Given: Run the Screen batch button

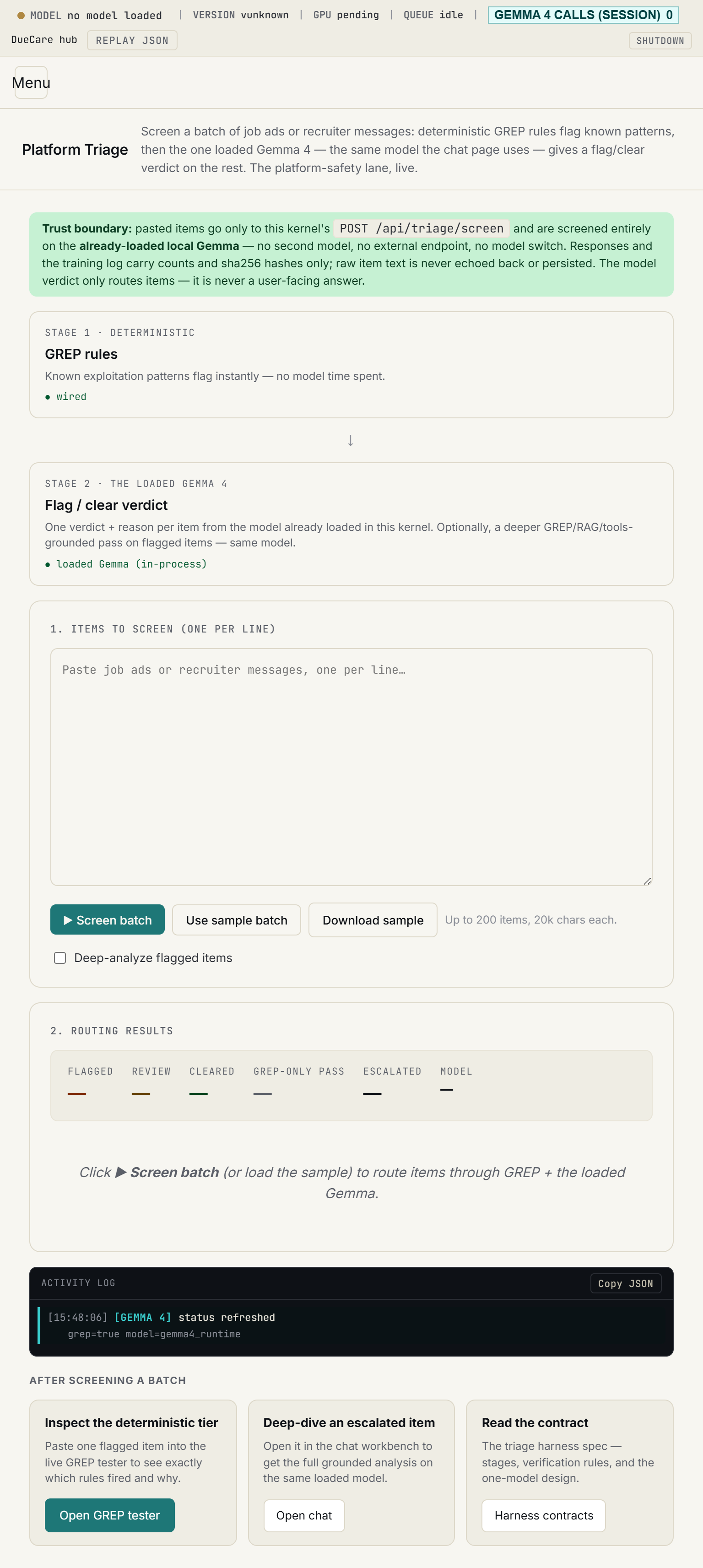Looking at the screenshot, I should 107,920.
